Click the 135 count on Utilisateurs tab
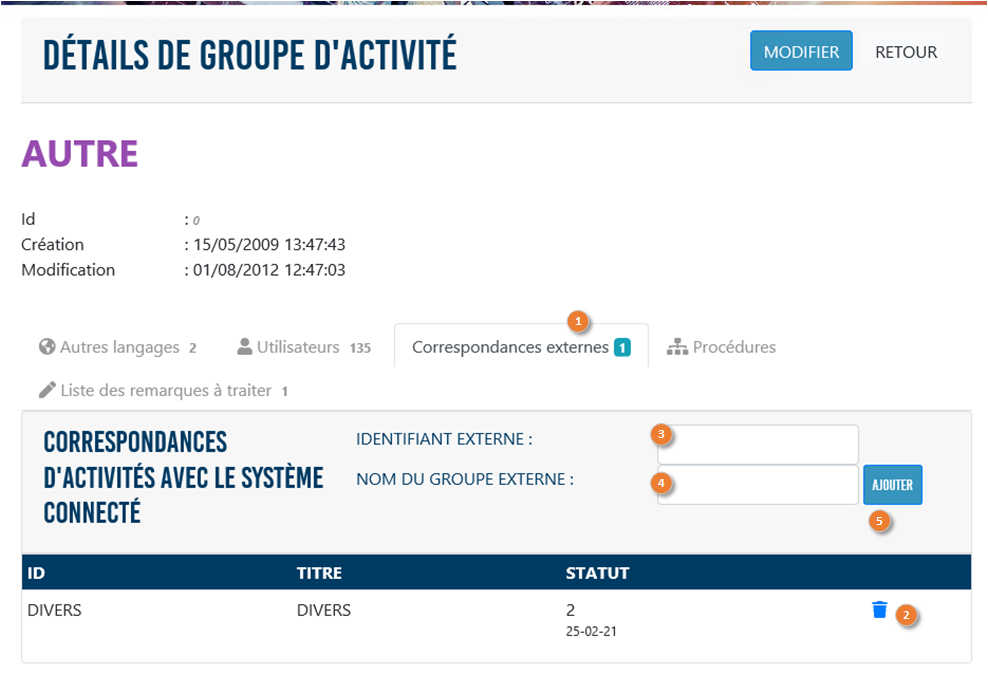The height and width of the screenshot is (698, 988). [360, 349]
